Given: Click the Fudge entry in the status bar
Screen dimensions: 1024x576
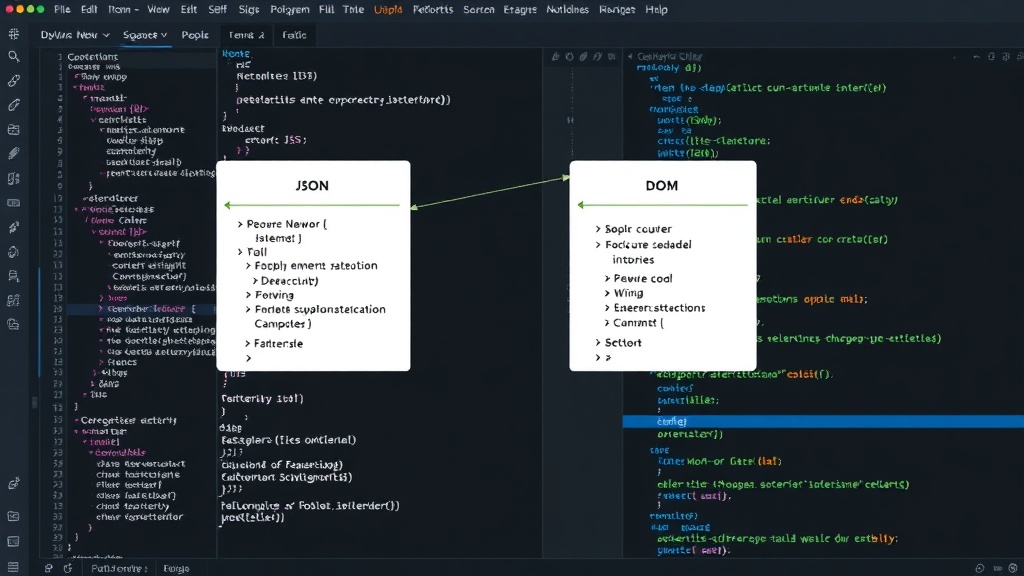Looking at the screenshot, I should [x=176, y=569].
